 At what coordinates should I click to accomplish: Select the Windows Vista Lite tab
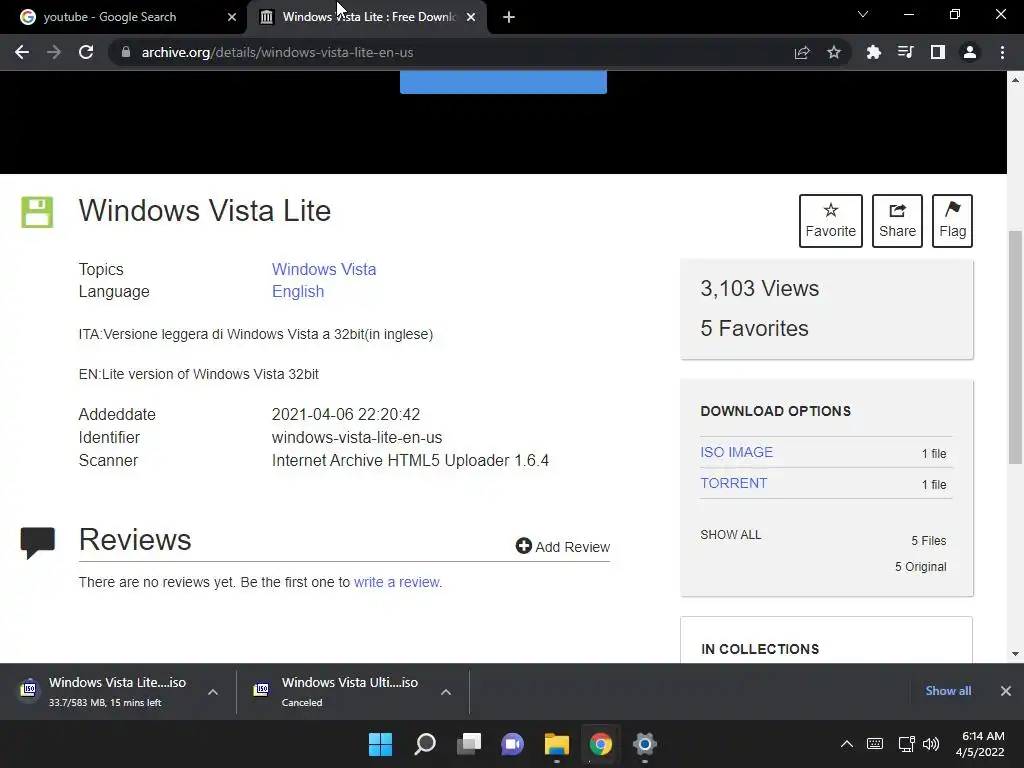366,17
